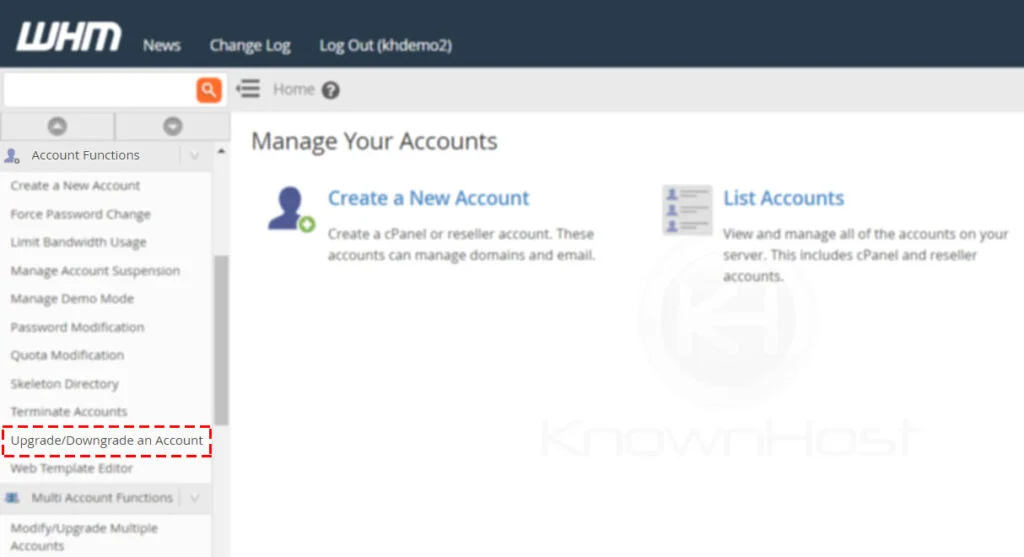
Task: Select Force Password Change in sidebar
Action: 80,214
